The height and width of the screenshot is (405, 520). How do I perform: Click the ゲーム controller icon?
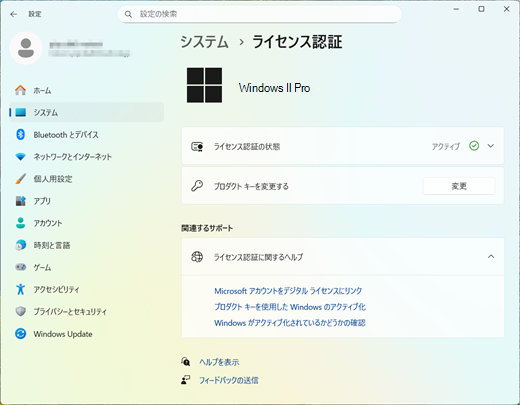21,267
